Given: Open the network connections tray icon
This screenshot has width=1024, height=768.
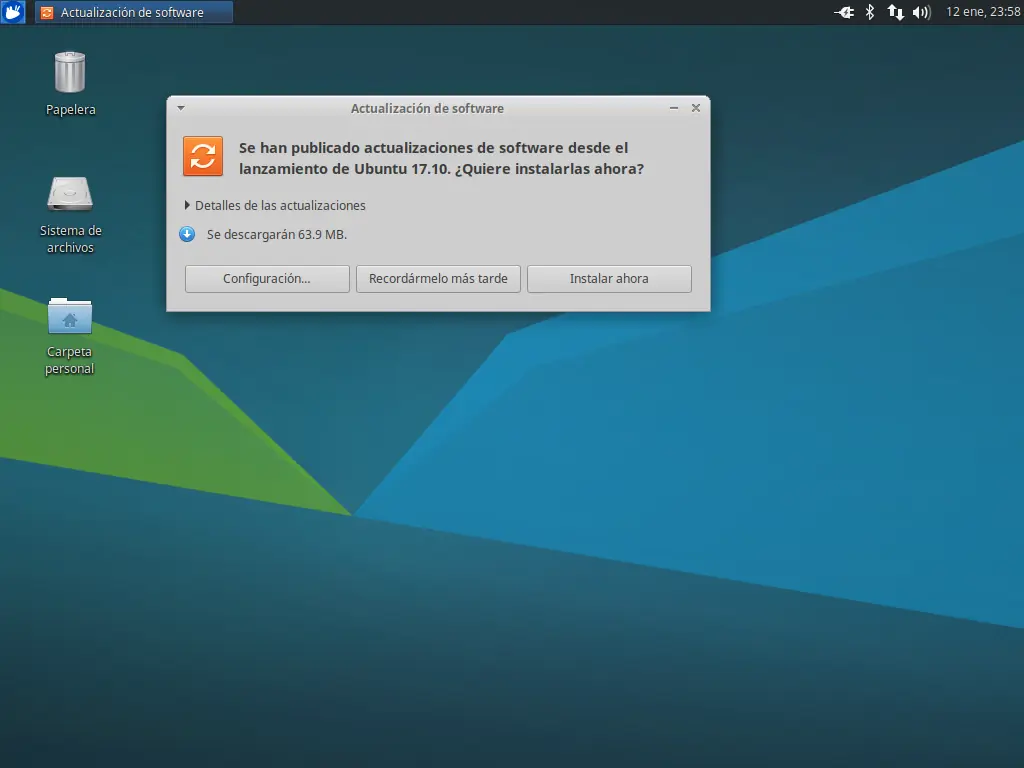Looking at the screenshot, I should point(895,12).
